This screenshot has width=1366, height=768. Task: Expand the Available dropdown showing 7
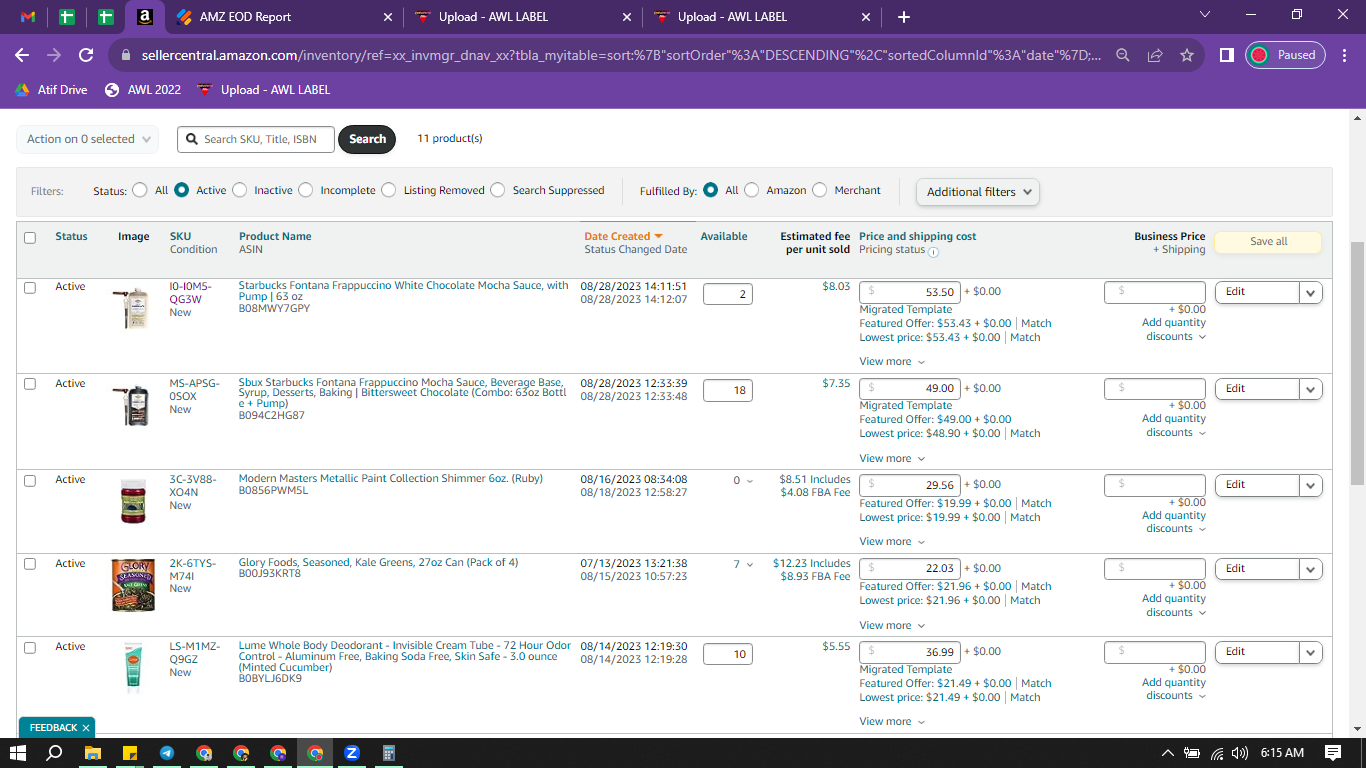tap(744, 565)
